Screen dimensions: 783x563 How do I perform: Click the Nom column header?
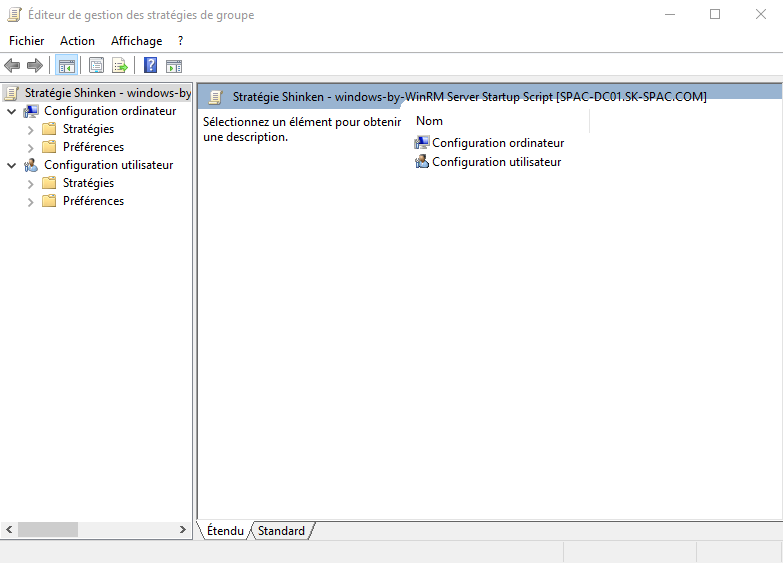click(430, 121)
